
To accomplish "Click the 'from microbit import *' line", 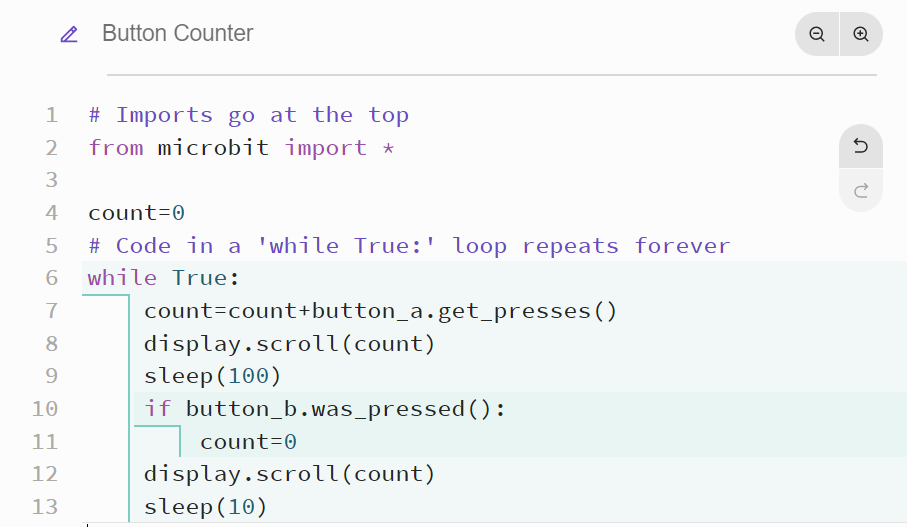I will pyautogui.click(x=241, y=148).
